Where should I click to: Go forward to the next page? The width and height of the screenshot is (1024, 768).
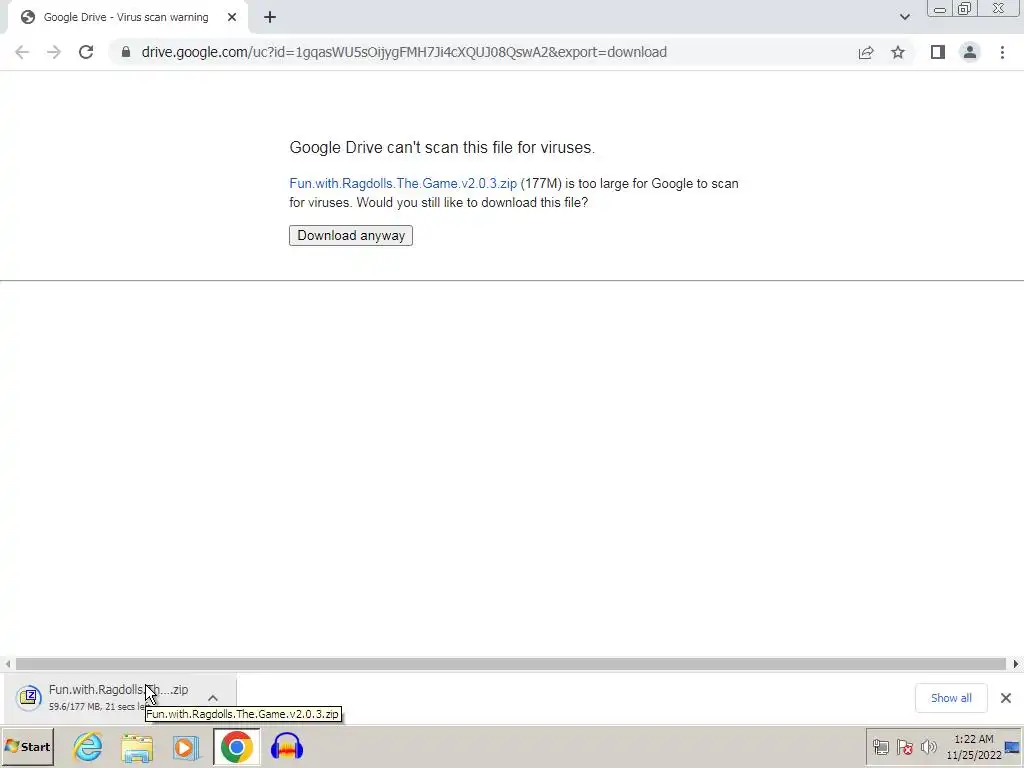coord(54,52)
